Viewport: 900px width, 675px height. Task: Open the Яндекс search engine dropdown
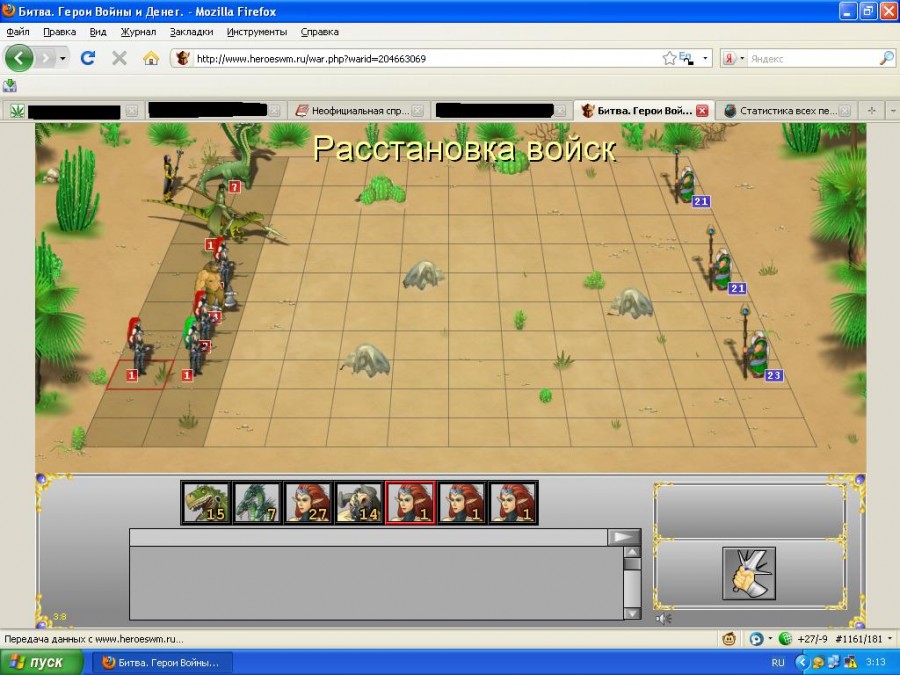coord(742,58)
